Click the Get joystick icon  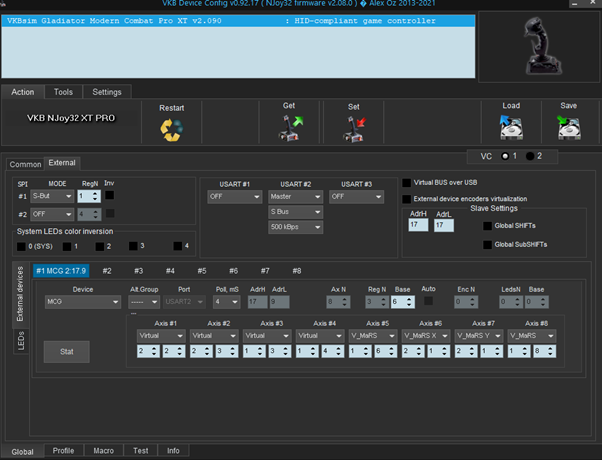pos(290,129)
